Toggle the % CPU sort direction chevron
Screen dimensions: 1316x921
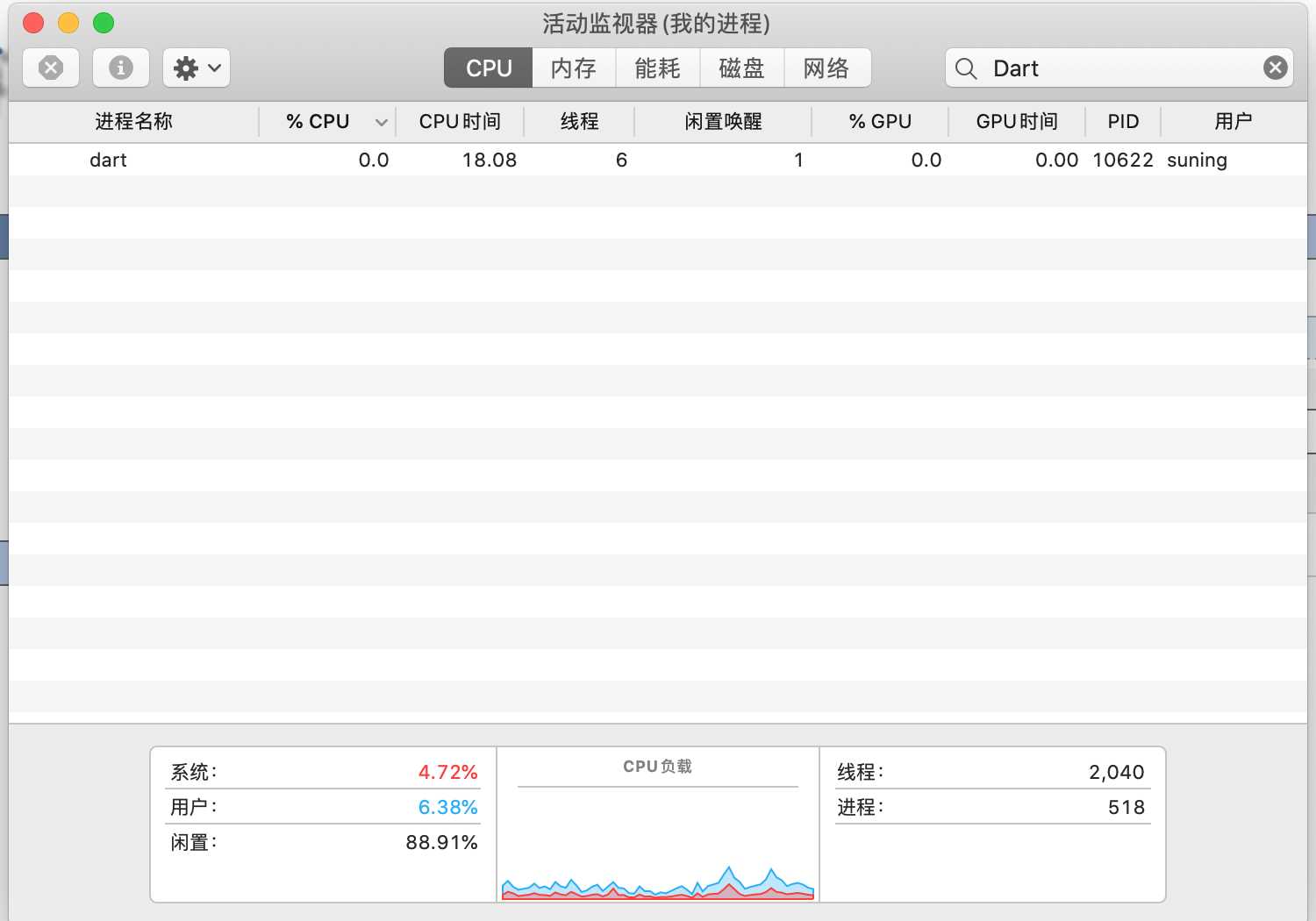tap(381, 123)
